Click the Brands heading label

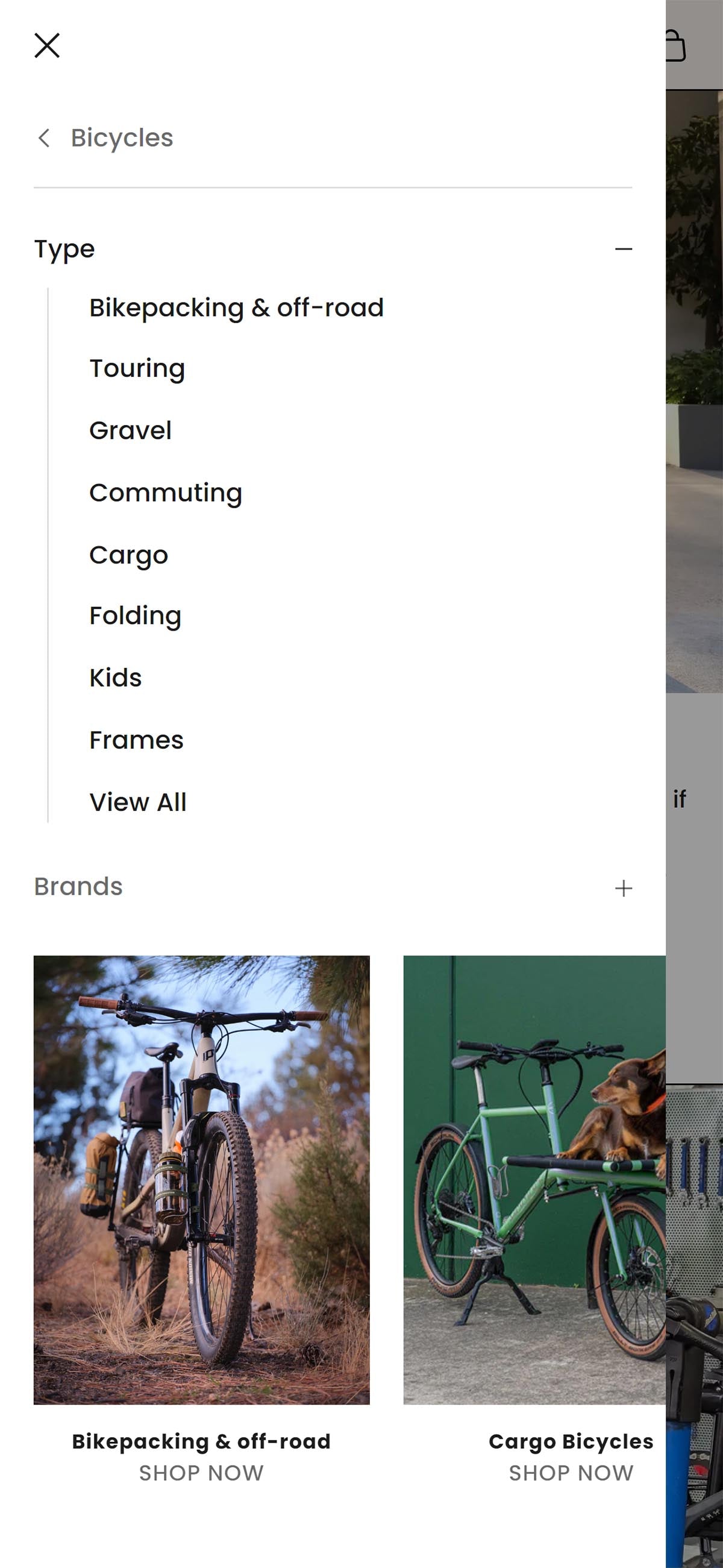pos(78,887)
